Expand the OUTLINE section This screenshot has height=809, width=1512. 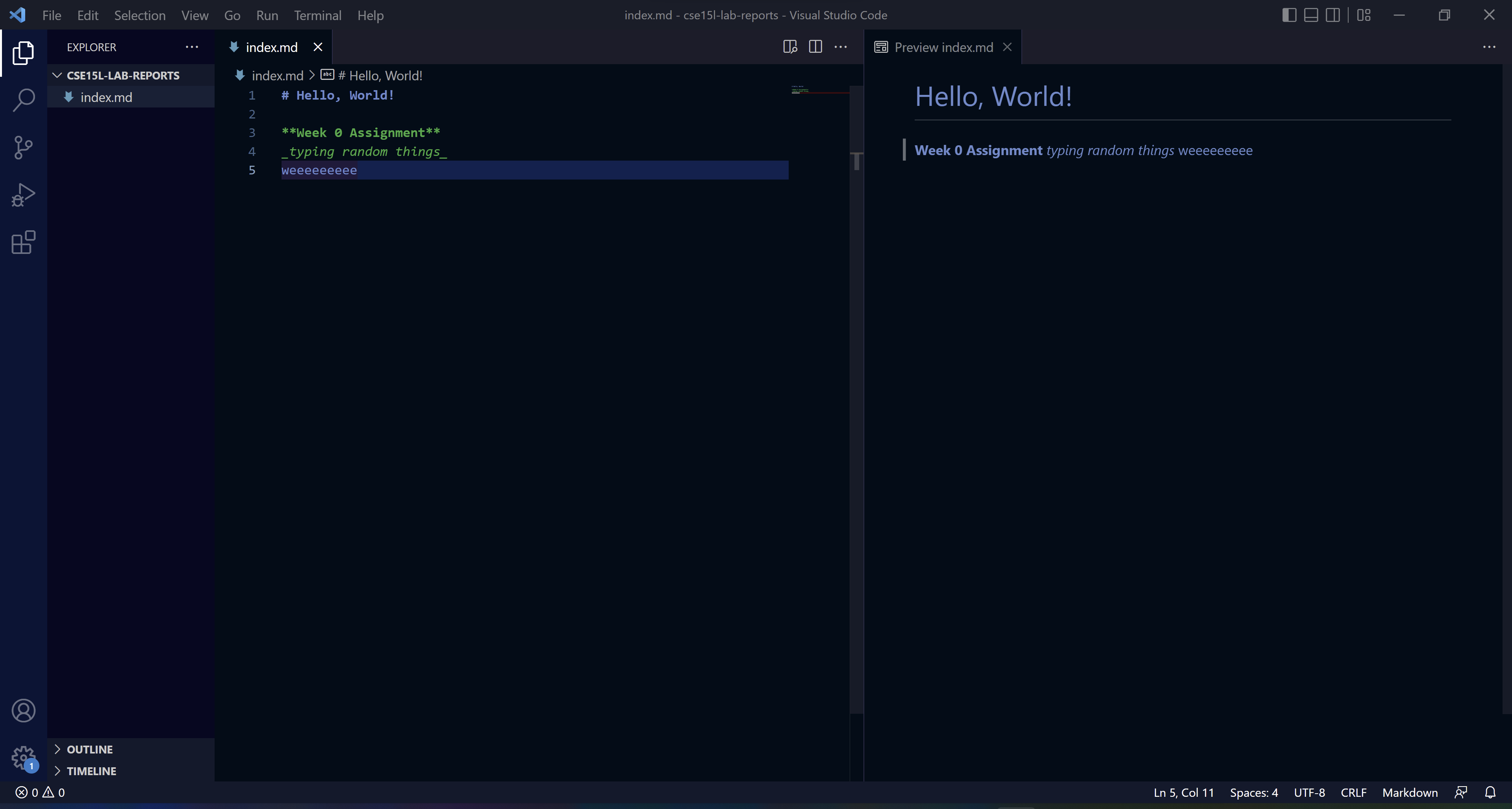click(89, 749)
